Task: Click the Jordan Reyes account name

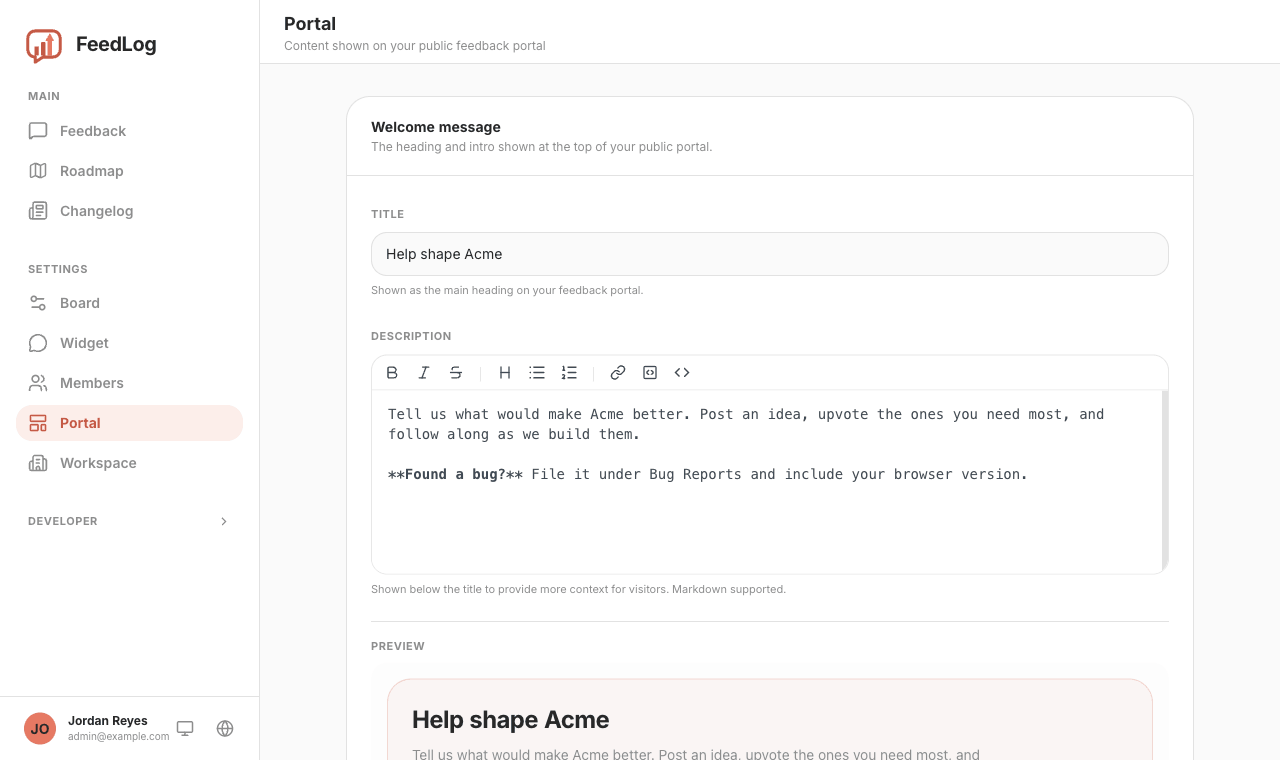Action: (x=108, y=721)
